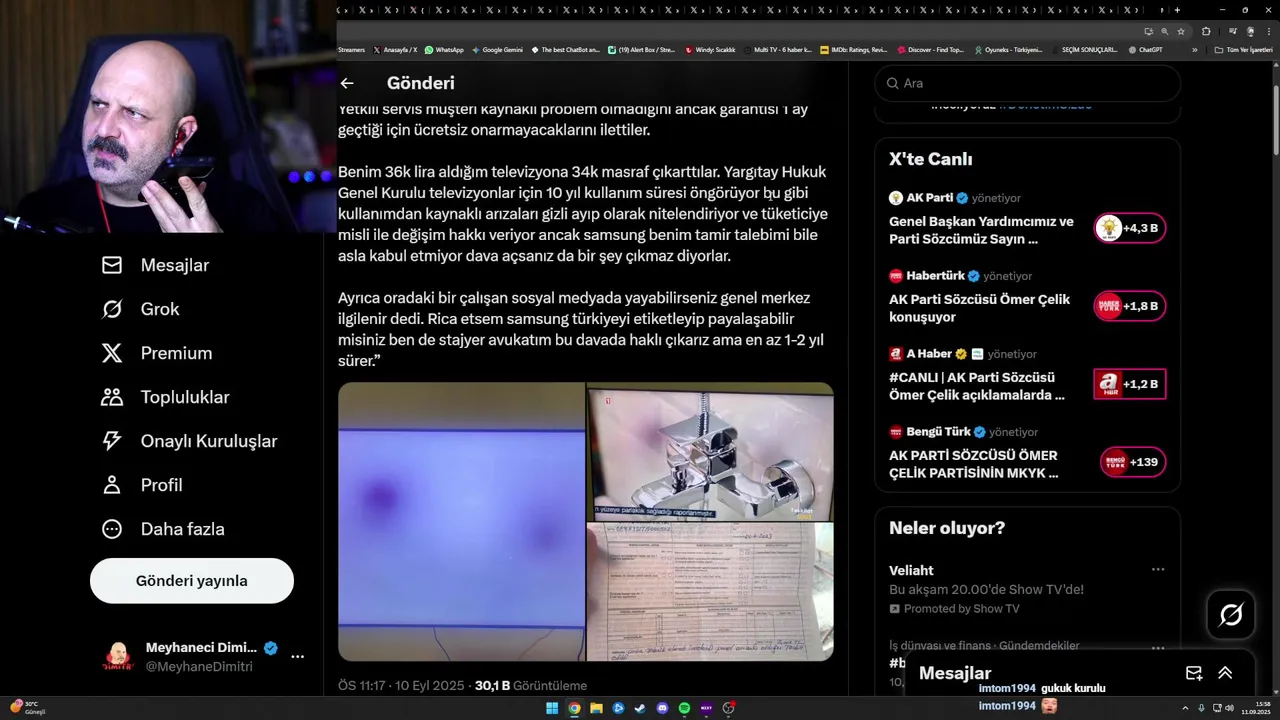Open the Tüm Yer İşaretleri folder
Screen dimensions: 1280x720
tap(1242, 49)
